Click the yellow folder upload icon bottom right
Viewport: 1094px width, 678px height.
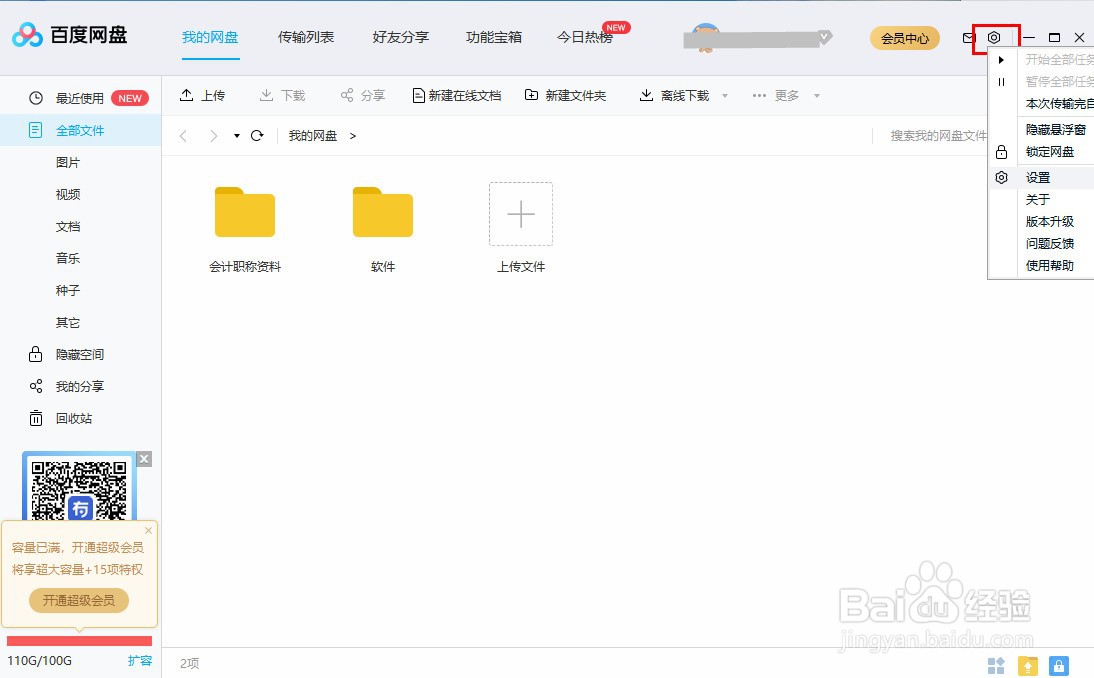(x=1027, y=665)
